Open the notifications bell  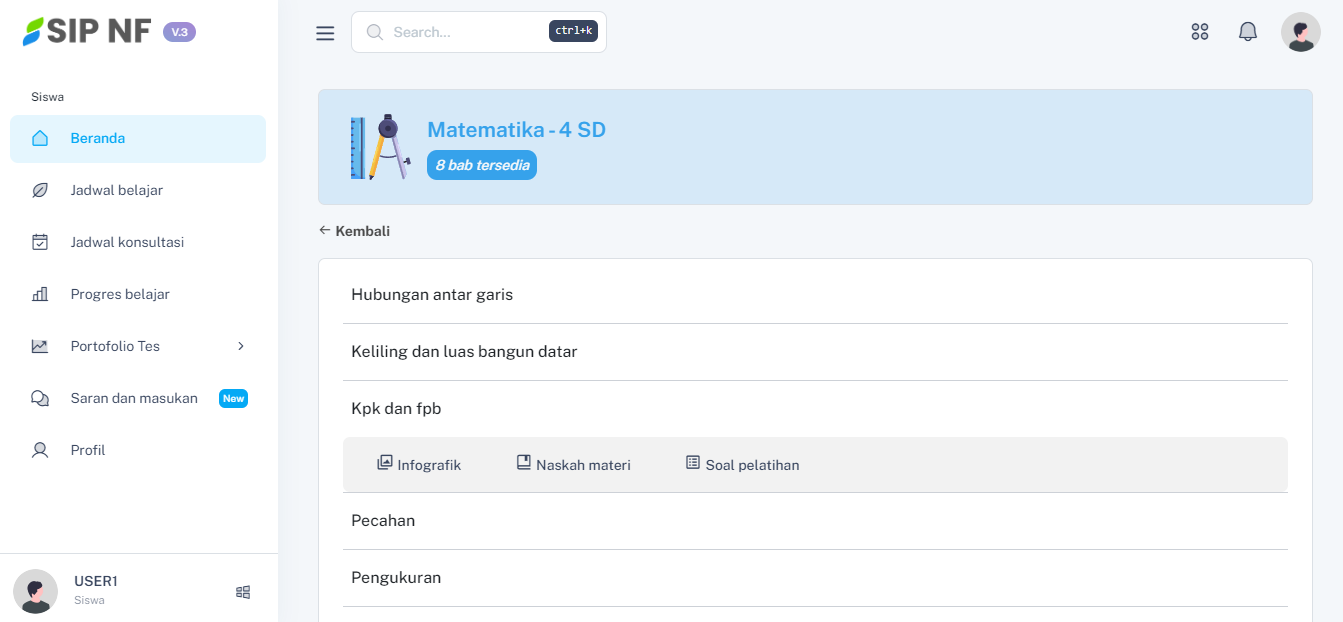tap(1247, 32)
